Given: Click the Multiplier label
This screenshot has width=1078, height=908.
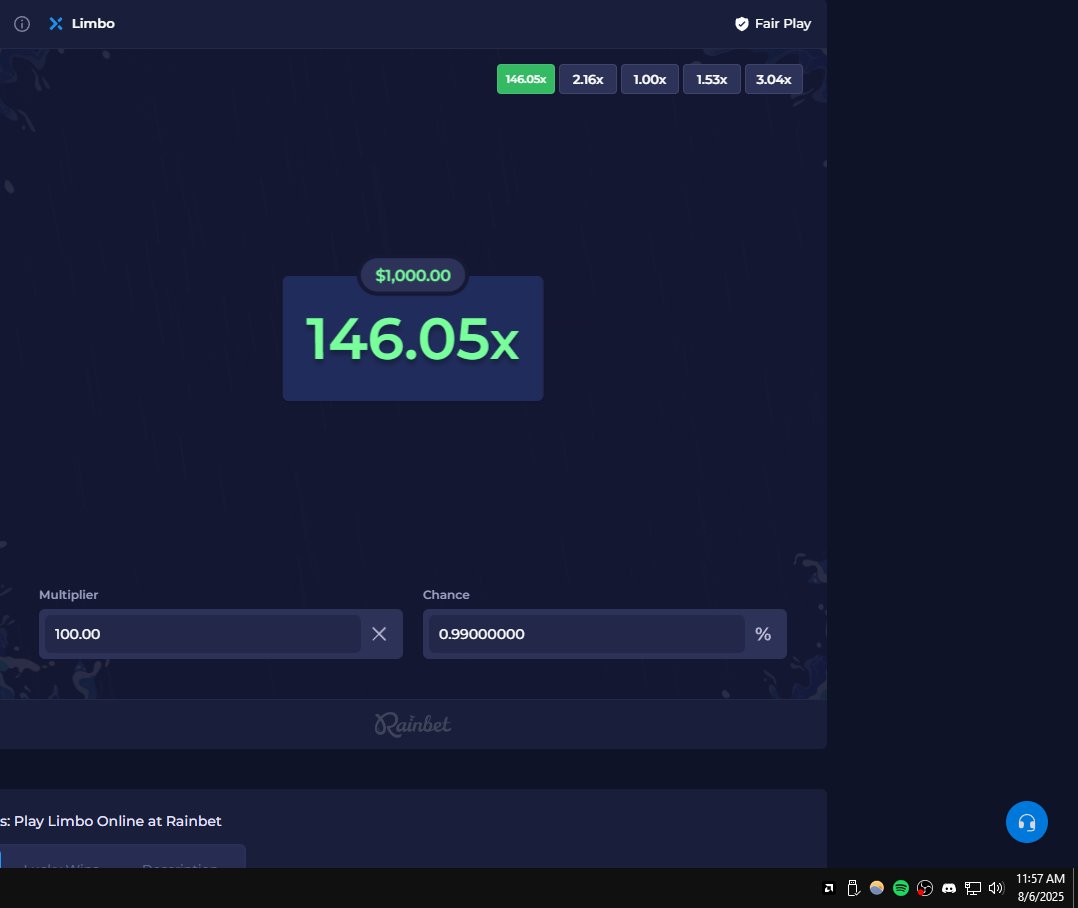Looking at the screenshot, I should [69, 595].
